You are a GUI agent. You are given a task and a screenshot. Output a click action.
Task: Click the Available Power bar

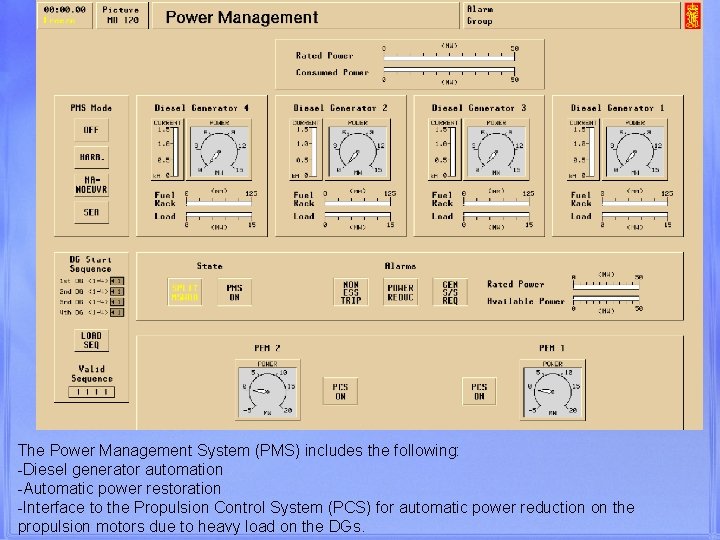pyautogui.click(x=606, y=299)
